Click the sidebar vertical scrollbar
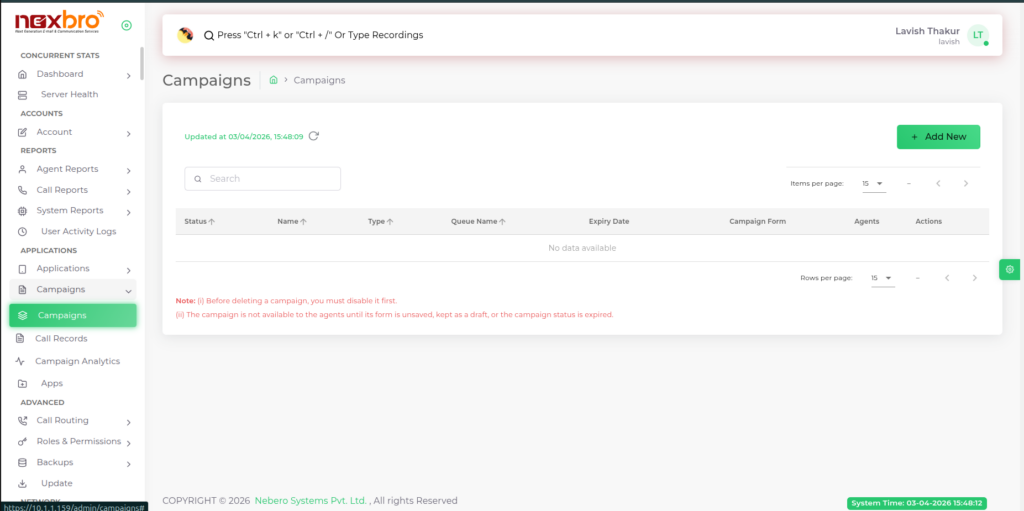 [x=142, y=65]
